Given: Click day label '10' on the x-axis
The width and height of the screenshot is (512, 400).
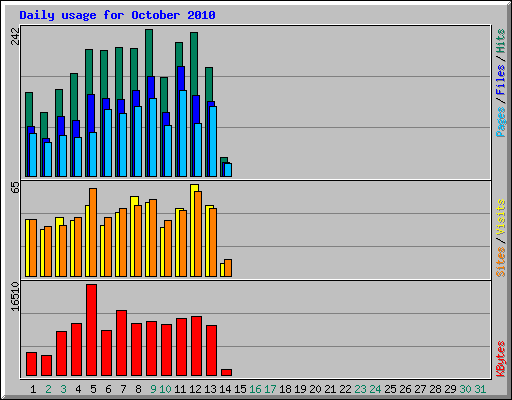Looking at the screenshot, I should click(165, 389).
